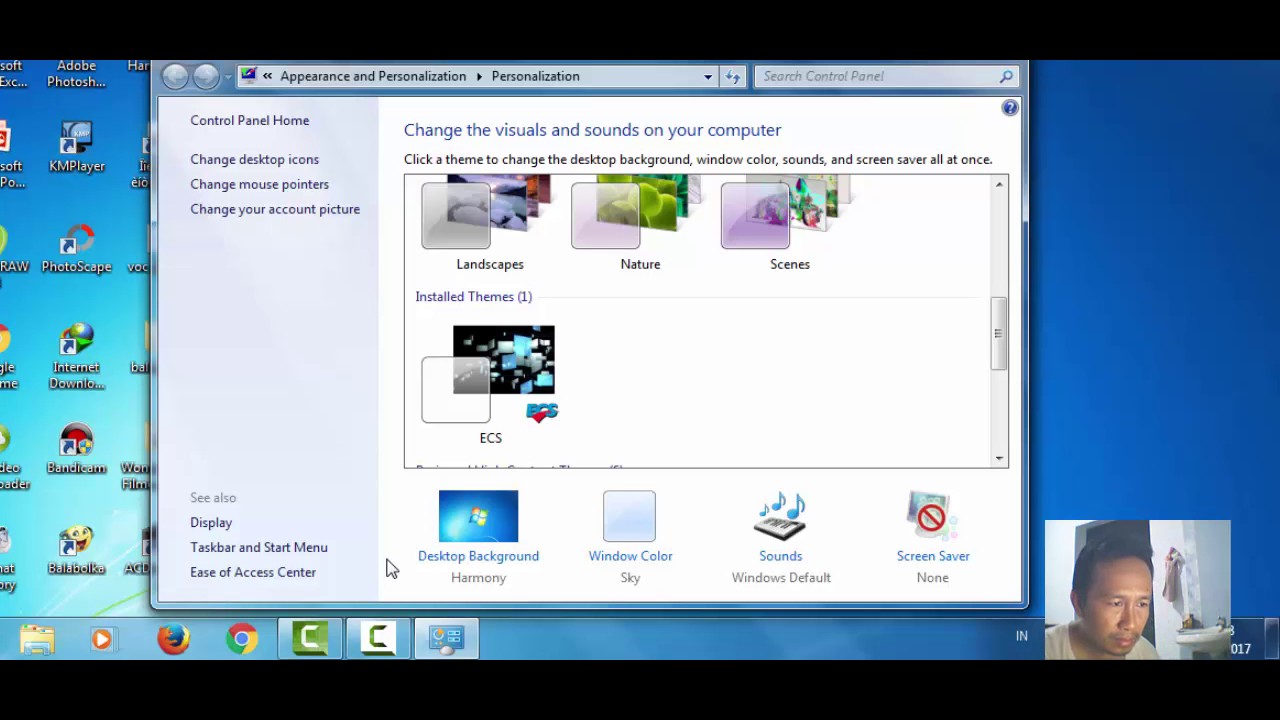Viewport: 1280px width, 720px height.
Task: Click the breadcrumb double-chevron overflow
Action: (x=267, y=76)
